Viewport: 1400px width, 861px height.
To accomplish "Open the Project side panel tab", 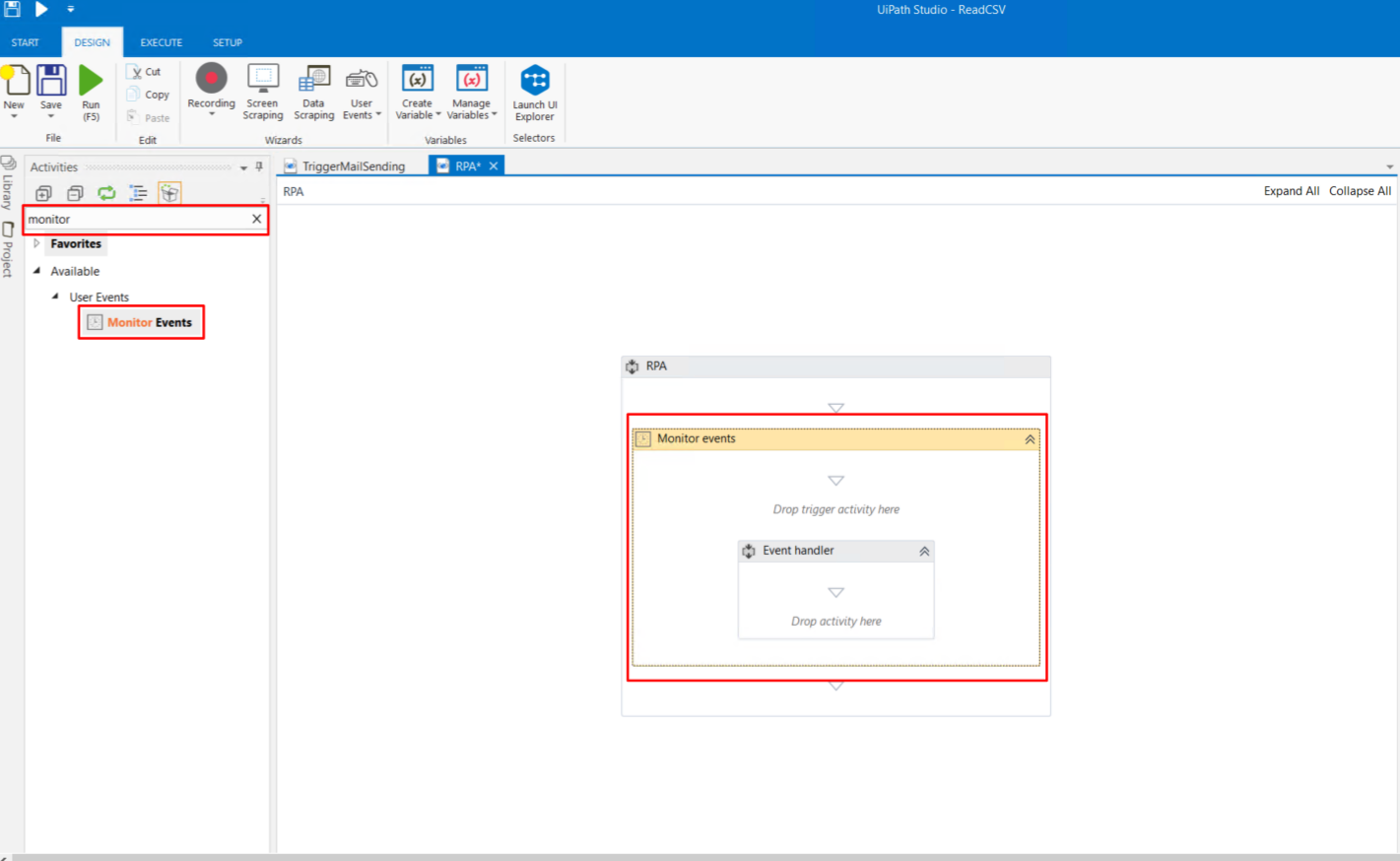I will tap(8, 250).
